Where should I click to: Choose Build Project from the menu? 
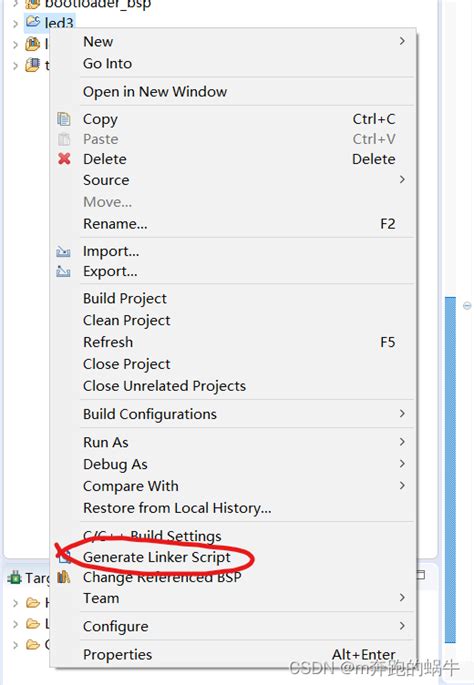point(125,298)
